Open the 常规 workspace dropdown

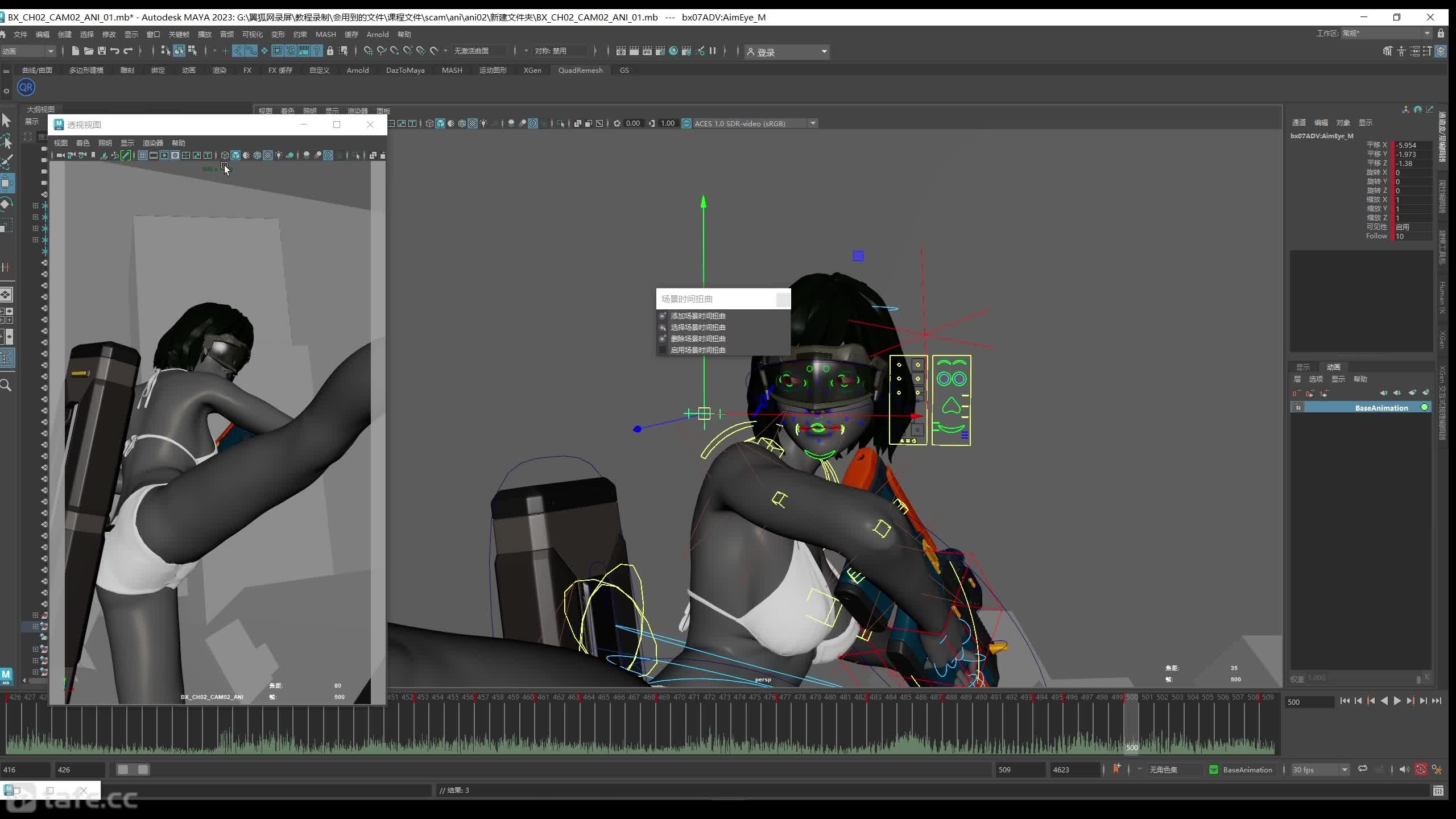click(1385, 34)
